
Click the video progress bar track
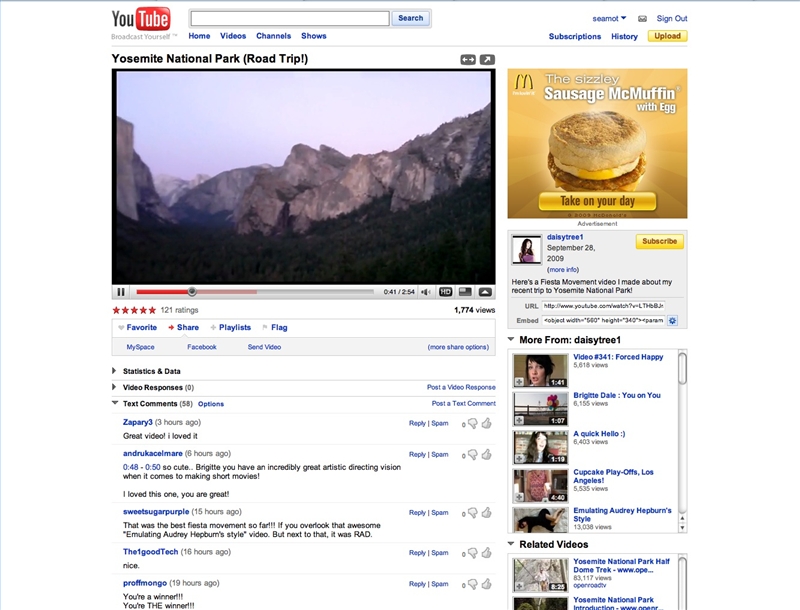tap(255, 292)
